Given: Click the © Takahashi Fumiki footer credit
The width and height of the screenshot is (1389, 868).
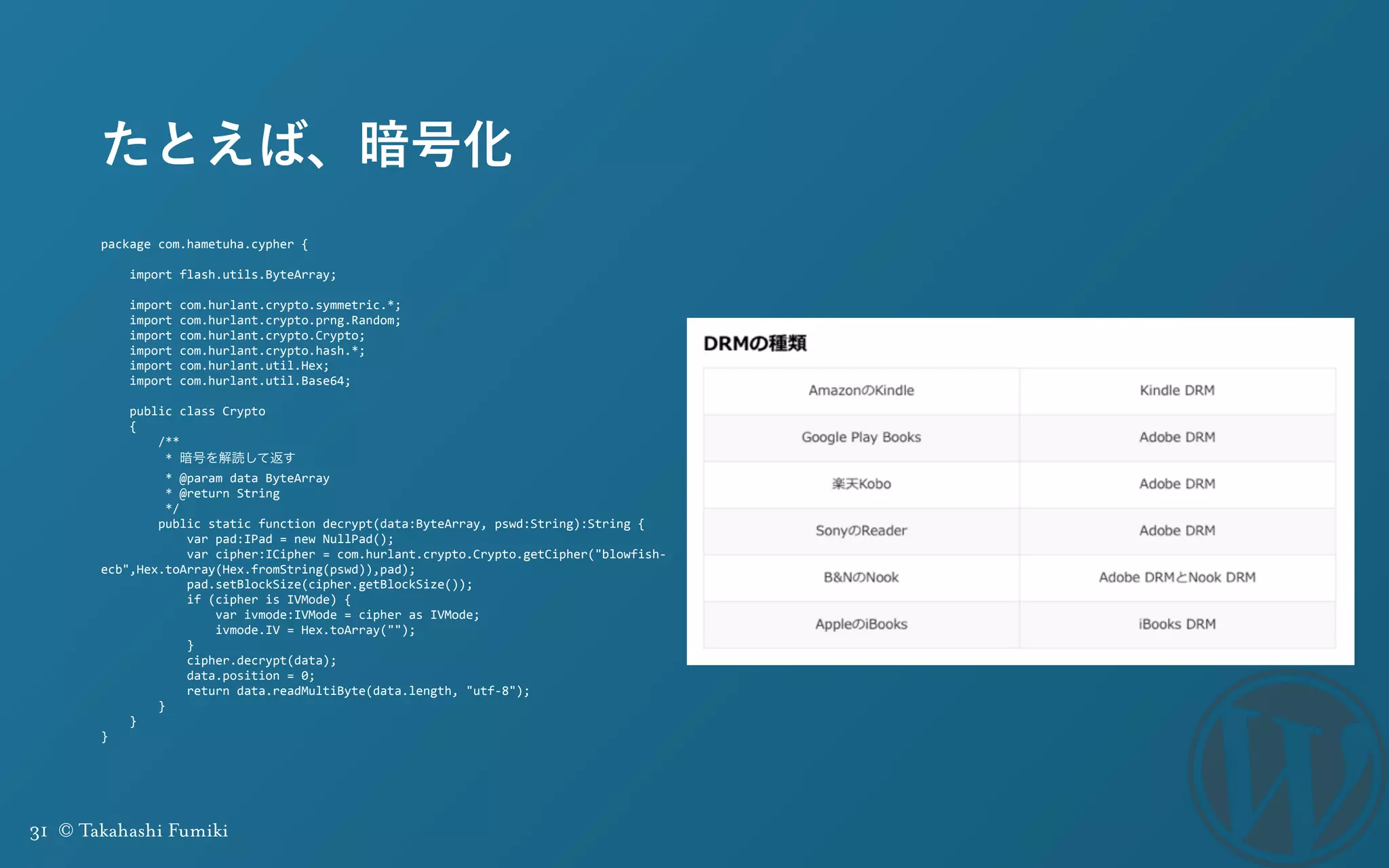Looking at the screenshot, I should click(x=143, y=831).
